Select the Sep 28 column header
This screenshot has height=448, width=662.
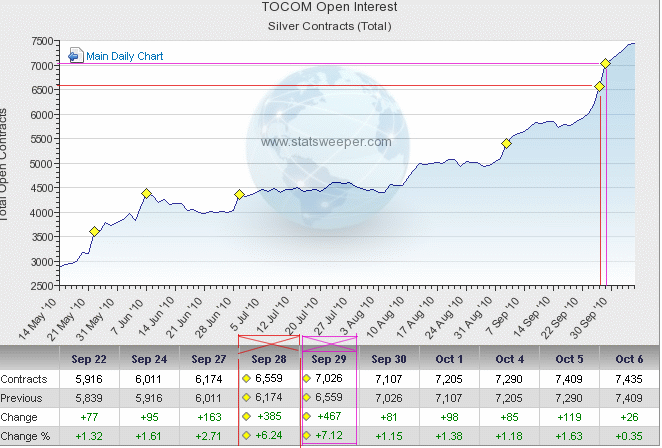click(x=268, y=358)
